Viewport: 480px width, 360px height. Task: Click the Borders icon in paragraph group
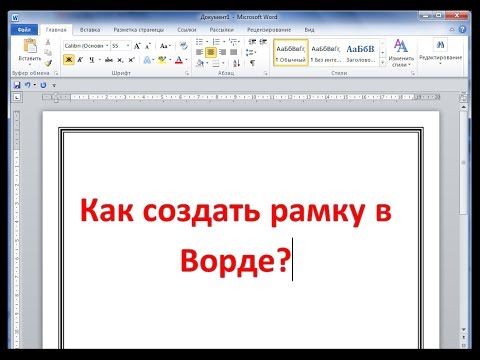[x=216, y=63]
